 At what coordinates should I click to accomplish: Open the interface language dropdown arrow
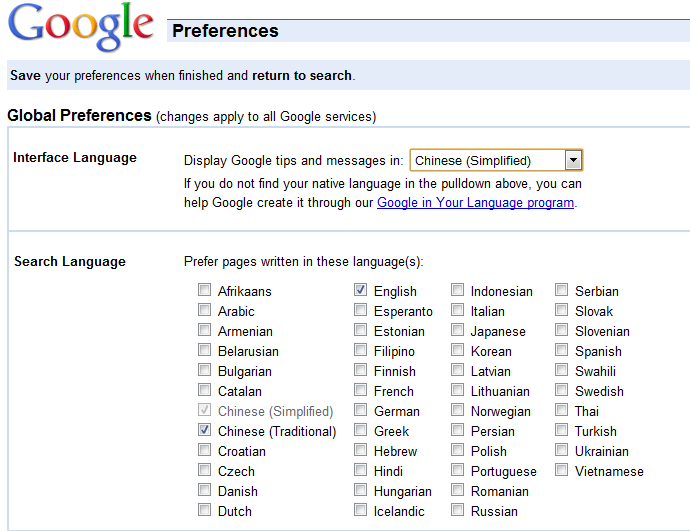(573, 160)
